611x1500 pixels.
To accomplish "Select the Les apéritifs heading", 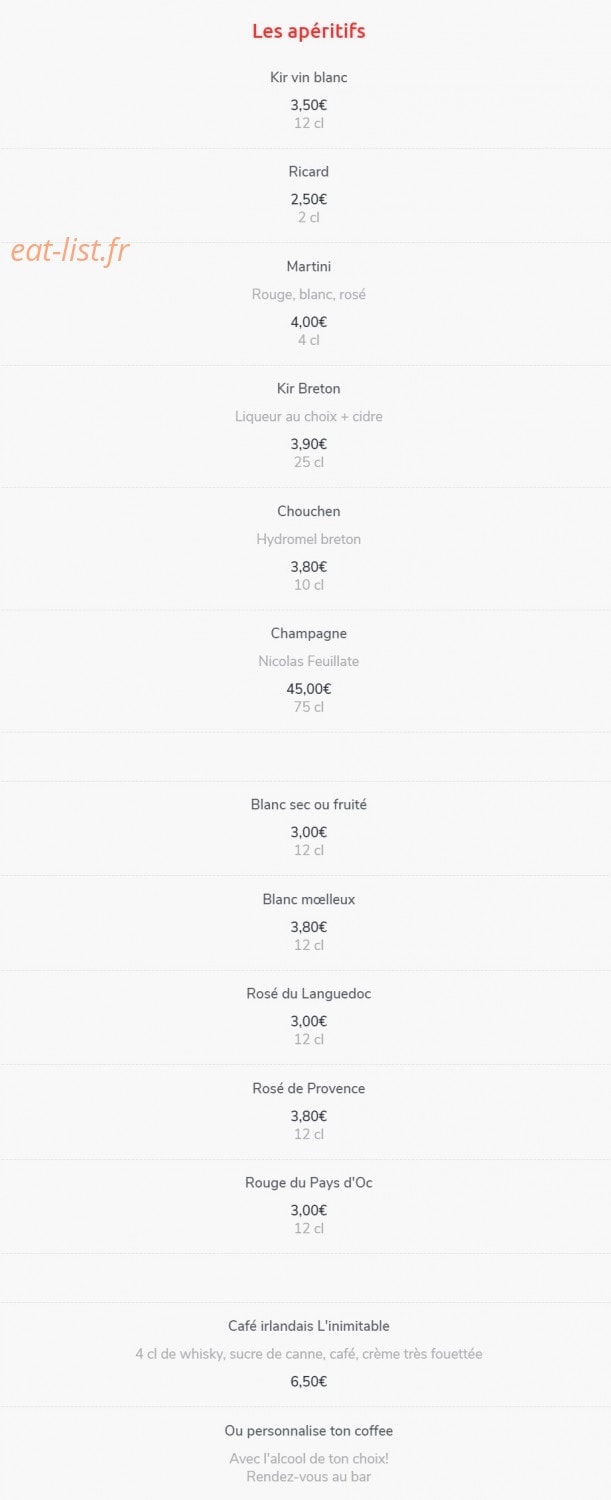I will pos(309,31).
